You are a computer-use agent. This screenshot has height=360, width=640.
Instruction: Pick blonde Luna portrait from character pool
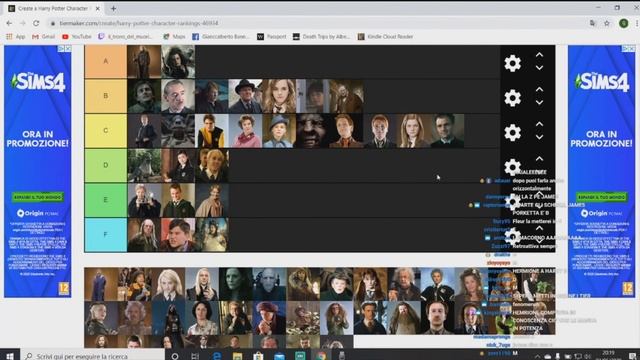168,284
